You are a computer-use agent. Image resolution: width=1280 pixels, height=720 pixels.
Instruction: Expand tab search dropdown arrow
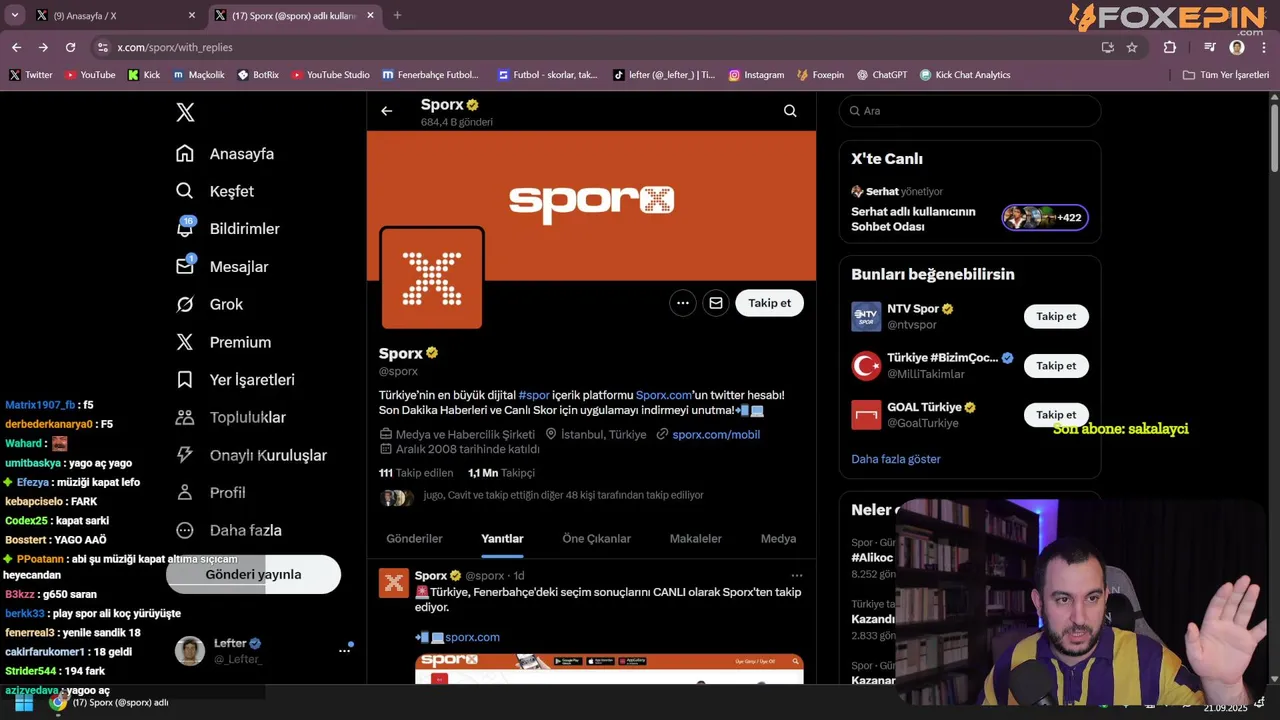click(x=14, y=15)
